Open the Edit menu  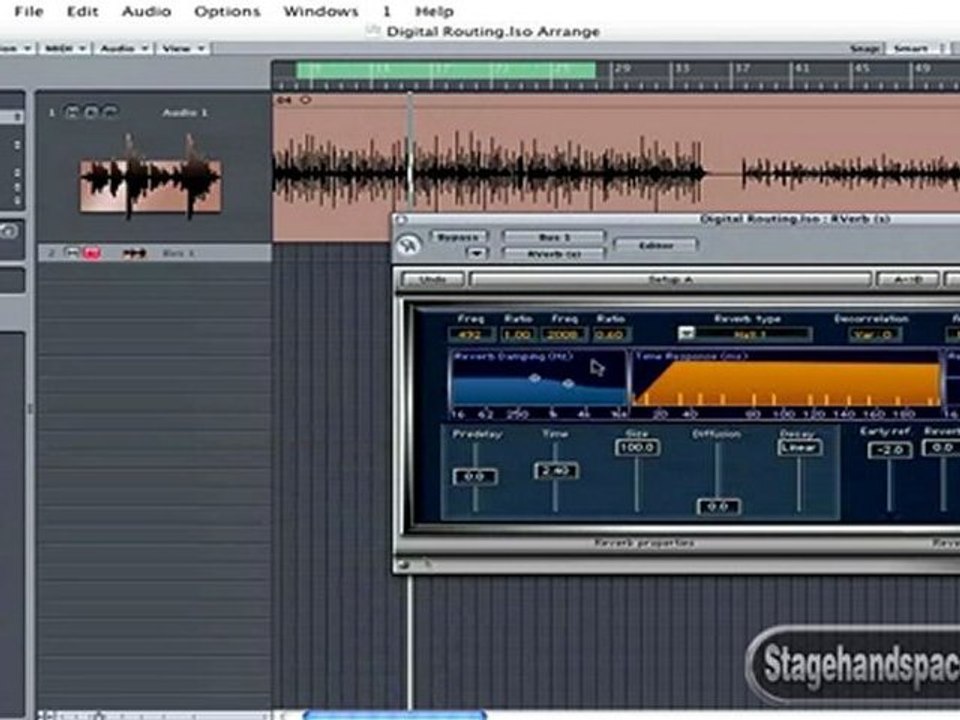(x=83, y=11)
